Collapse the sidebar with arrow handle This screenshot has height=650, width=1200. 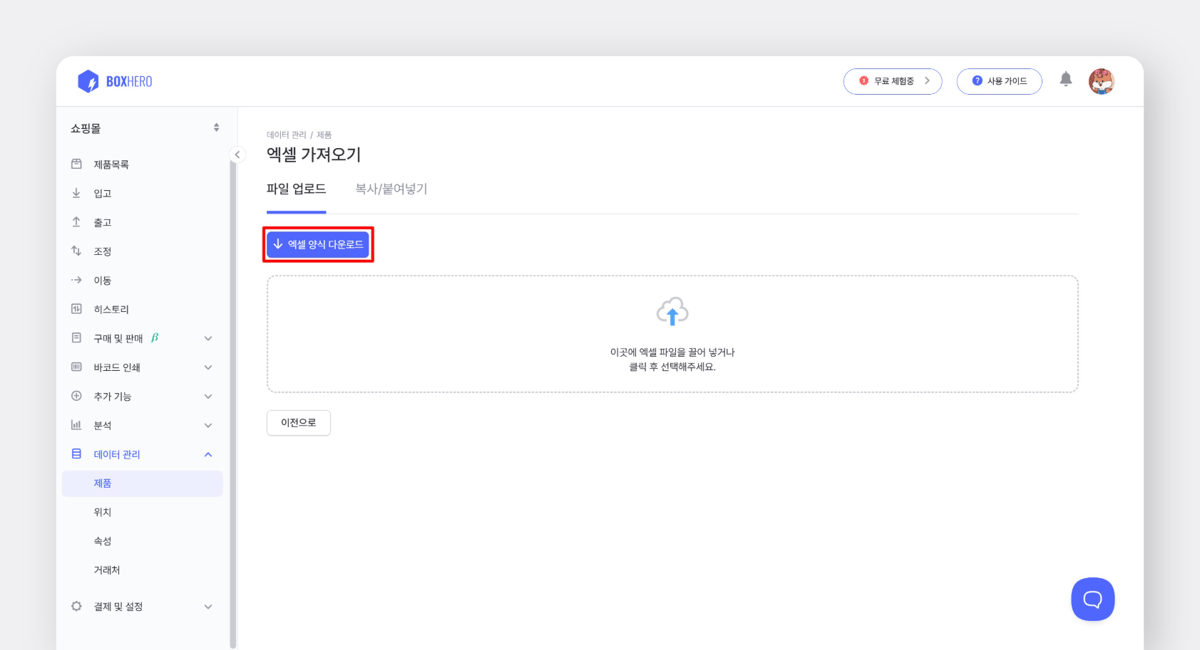tap(237, 154)
